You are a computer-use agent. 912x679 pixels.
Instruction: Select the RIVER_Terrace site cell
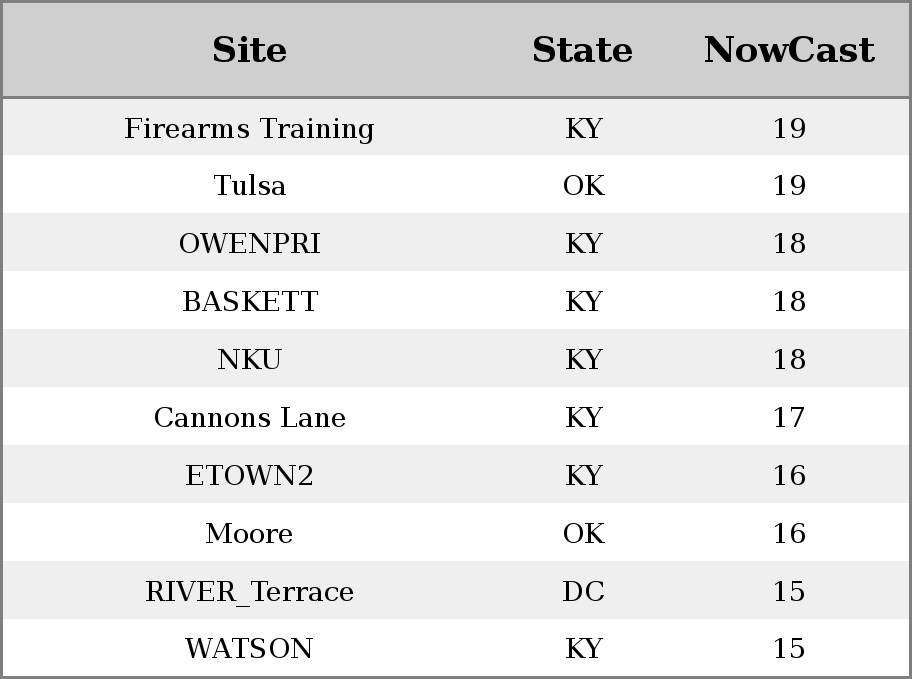click(250, 591)
